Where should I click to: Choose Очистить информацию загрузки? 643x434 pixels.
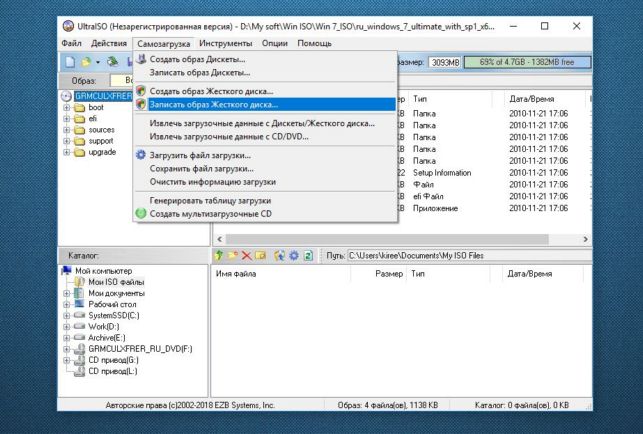[x=265, y=182]
